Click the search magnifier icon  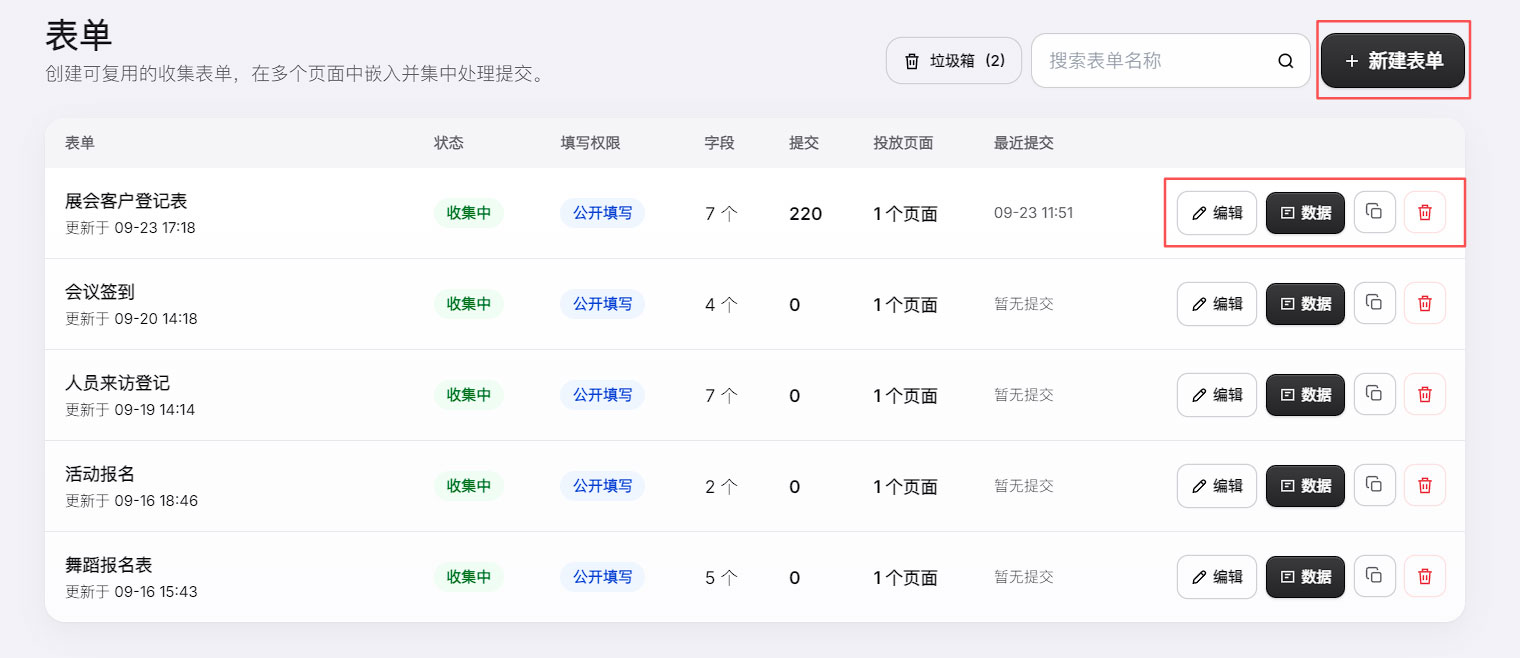1286,61
